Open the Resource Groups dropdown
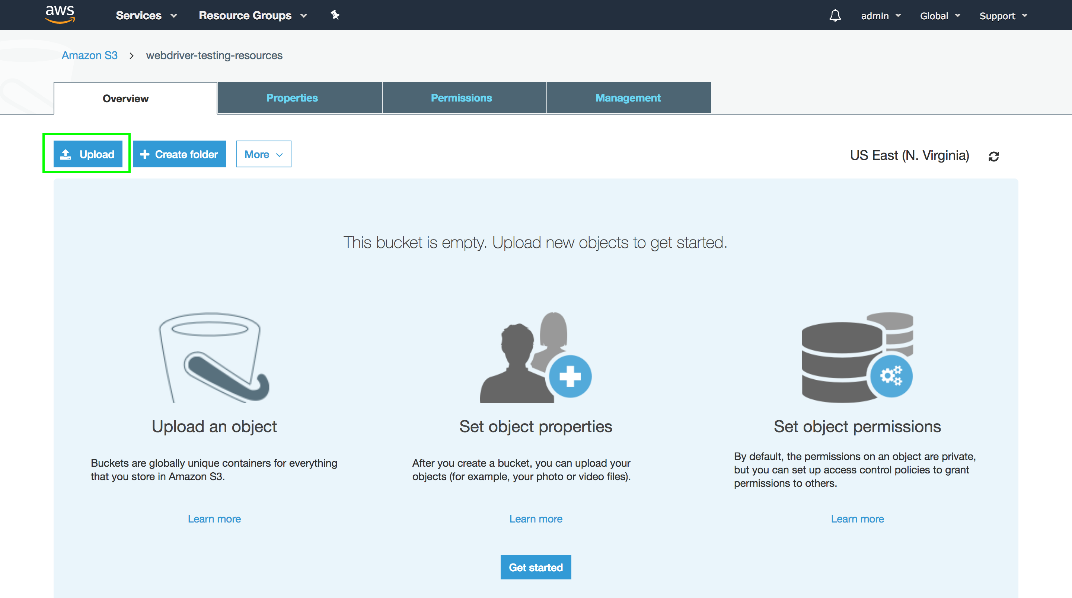The height and width of the screenshot is (598, 1072). click(253, 16)
